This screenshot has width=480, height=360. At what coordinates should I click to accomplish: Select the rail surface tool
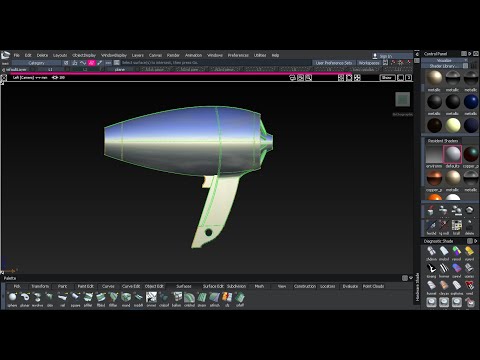click(x=63, y=297)
